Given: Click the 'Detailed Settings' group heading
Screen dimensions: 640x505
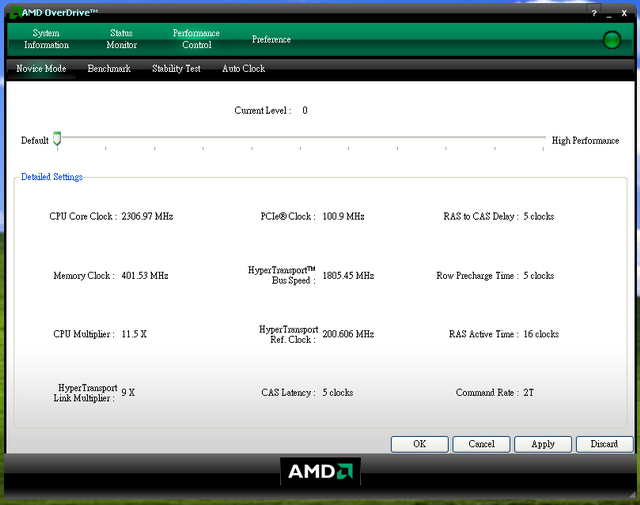Looking at the screenshot, I should pos(52,177).
